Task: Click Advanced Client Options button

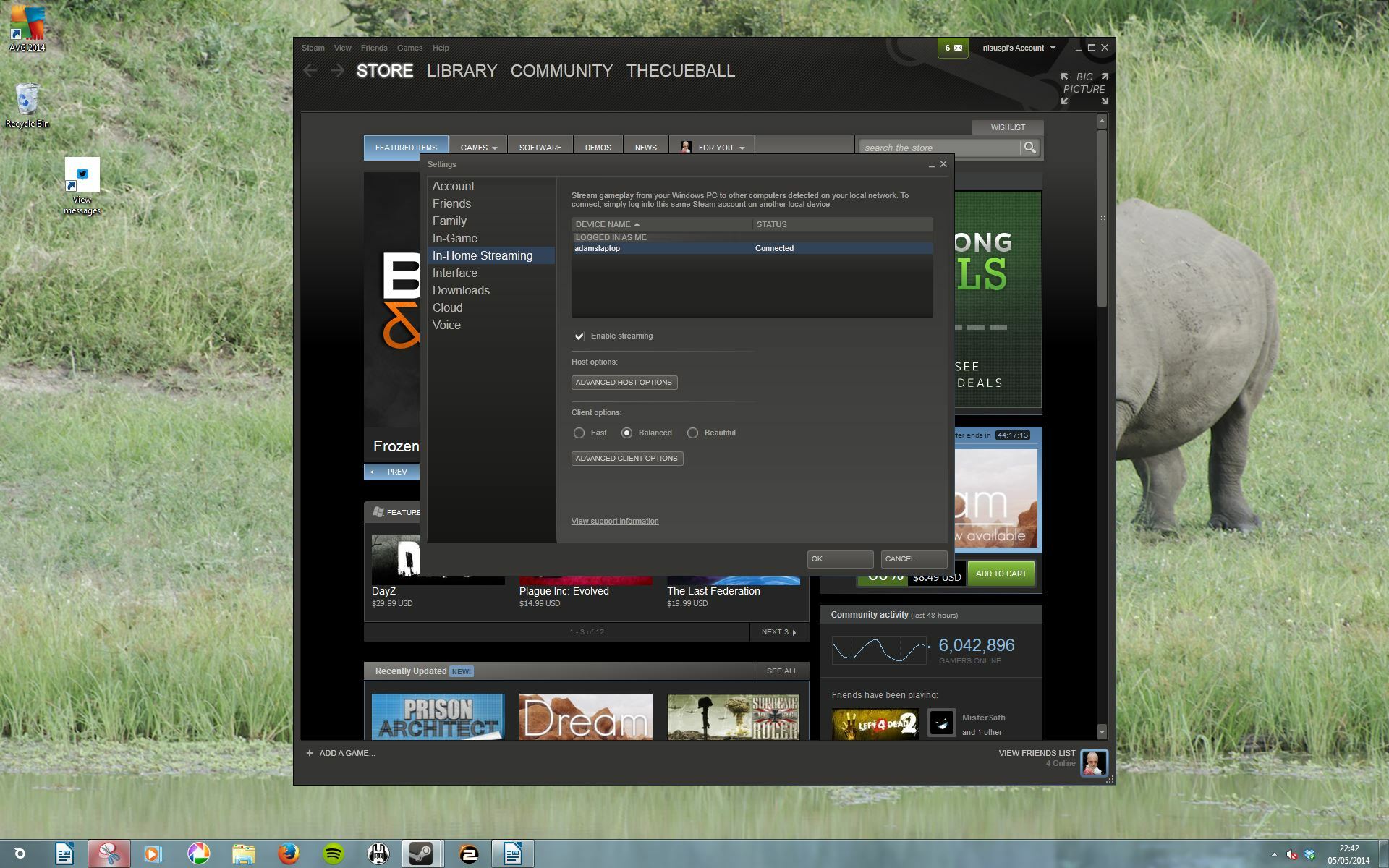Action: coord(627,458)
